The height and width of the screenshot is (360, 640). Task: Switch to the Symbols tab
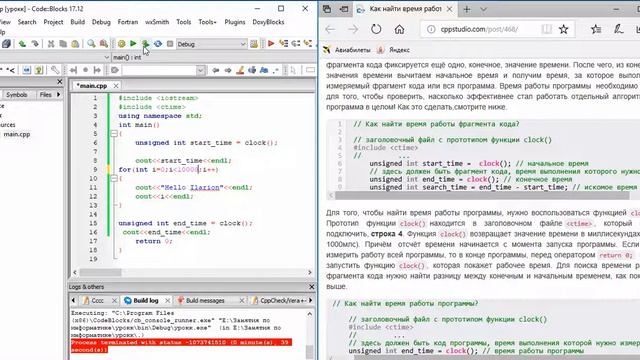point(16,95)
